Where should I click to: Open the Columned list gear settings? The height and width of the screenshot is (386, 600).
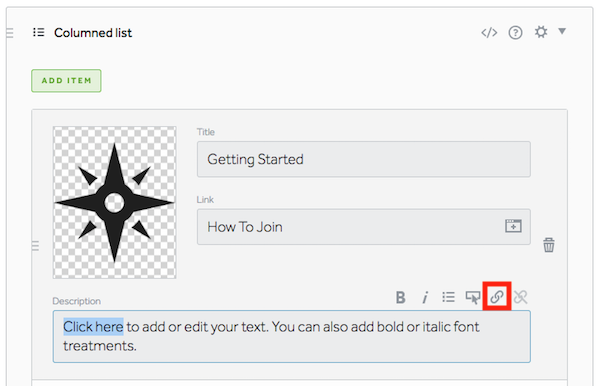pyautogui.click(x=541, y=32)
